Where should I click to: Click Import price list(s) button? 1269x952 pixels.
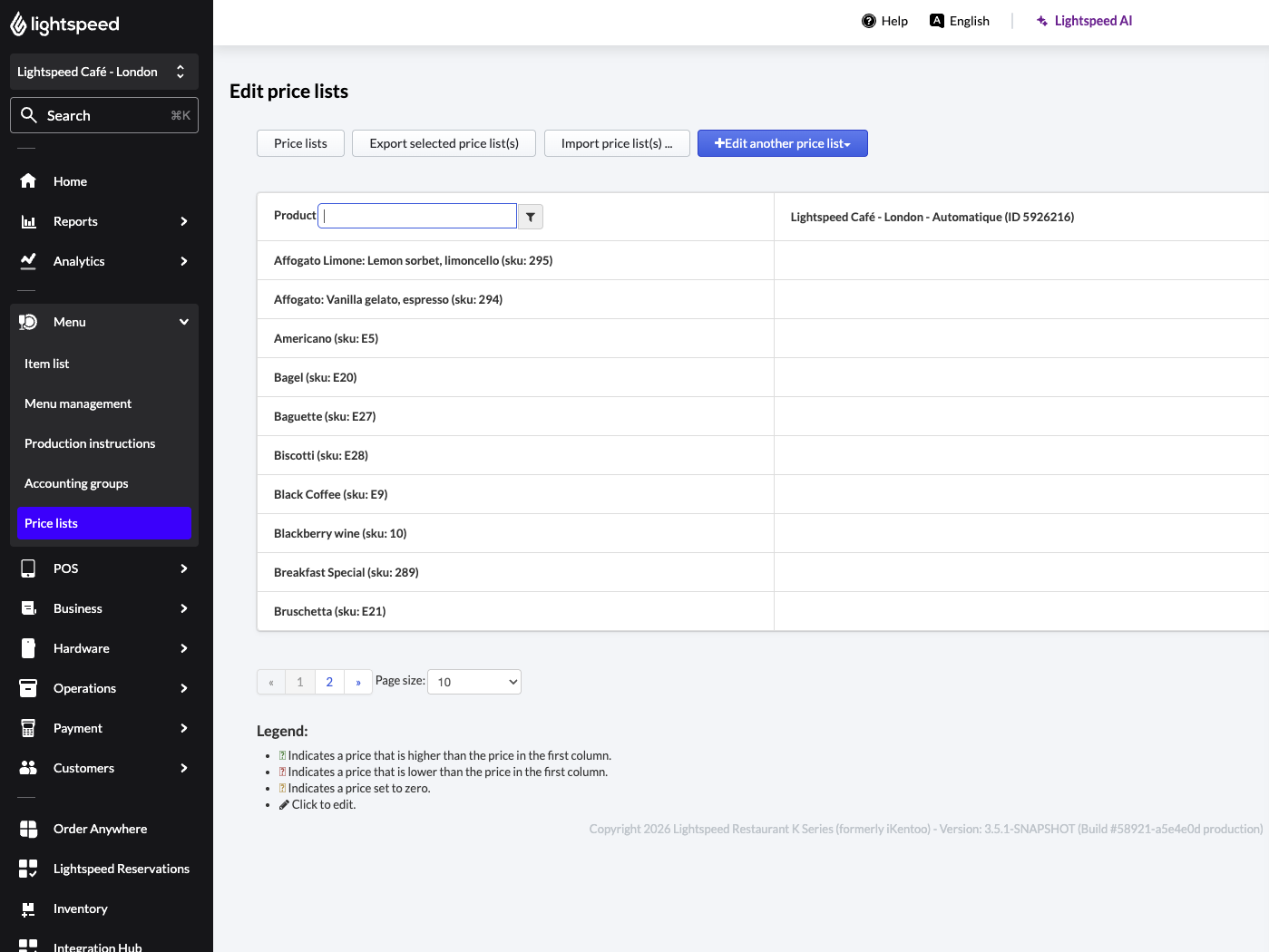click(617, 143)
